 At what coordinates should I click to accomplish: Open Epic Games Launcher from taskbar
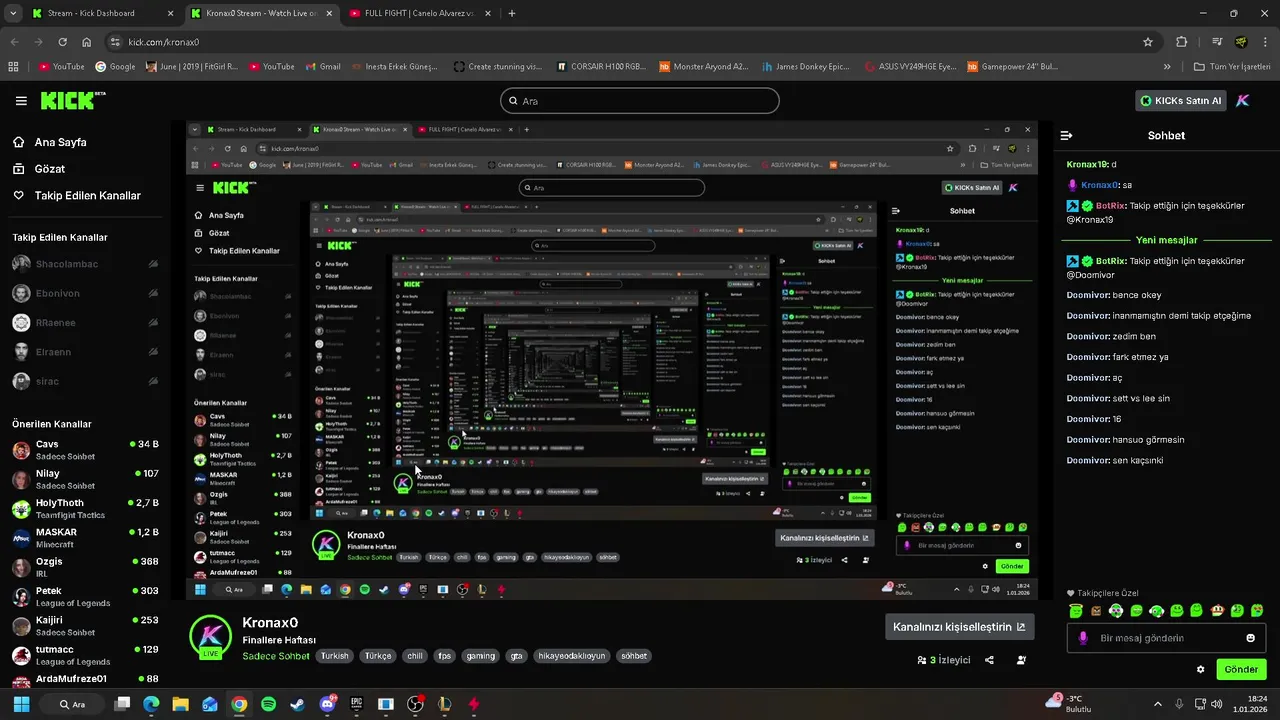tap(356, 704)
